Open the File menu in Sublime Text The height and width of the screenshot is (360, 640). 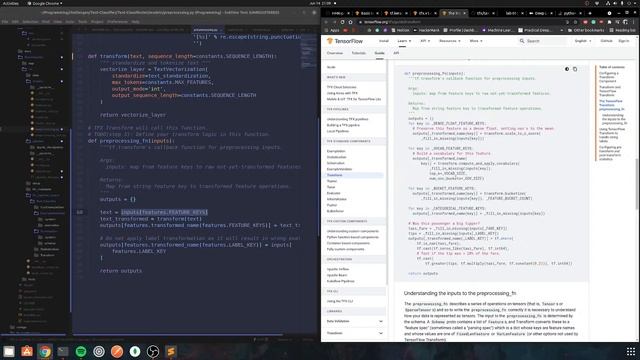[4, 22]
